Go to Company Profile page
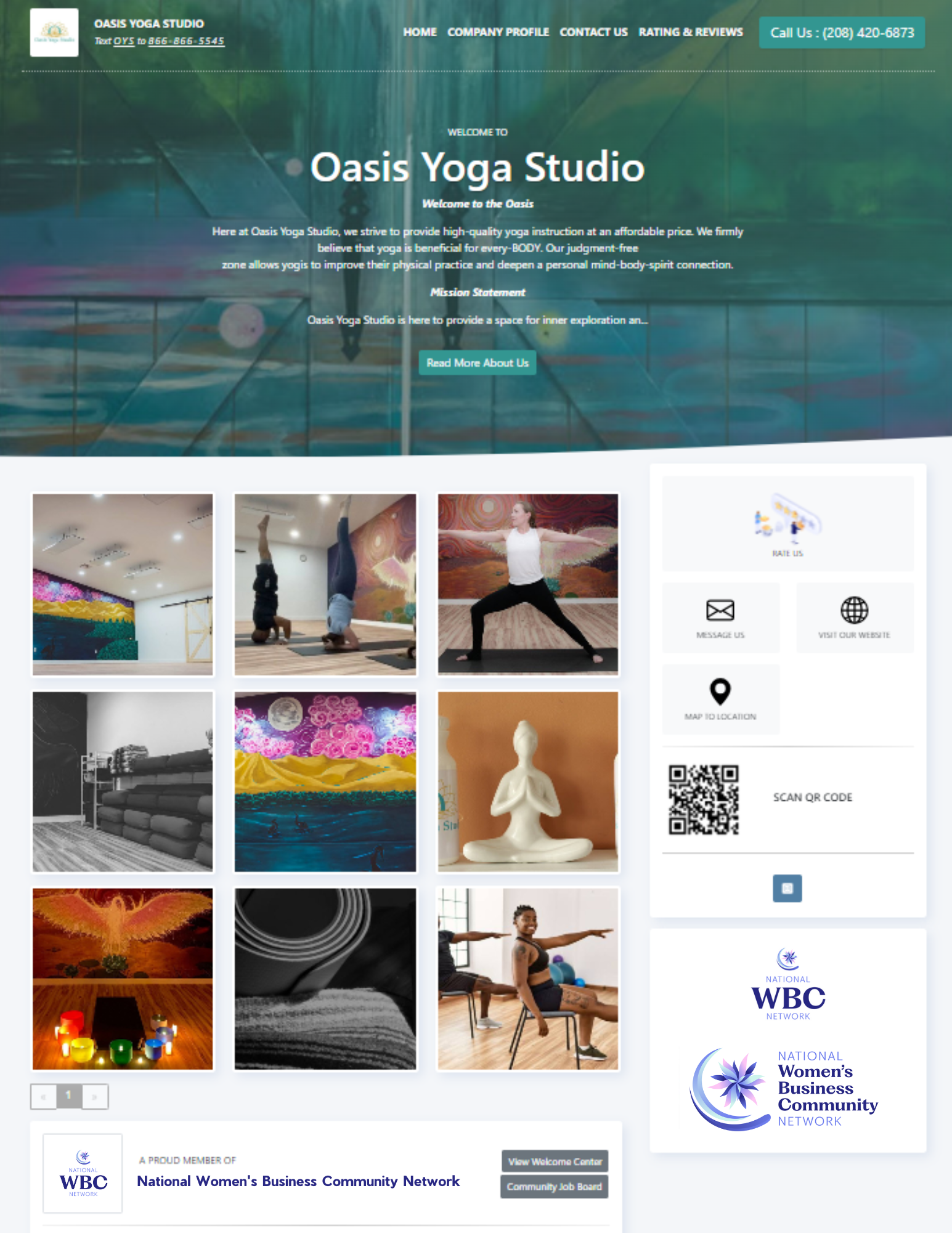 pos(498,32)
